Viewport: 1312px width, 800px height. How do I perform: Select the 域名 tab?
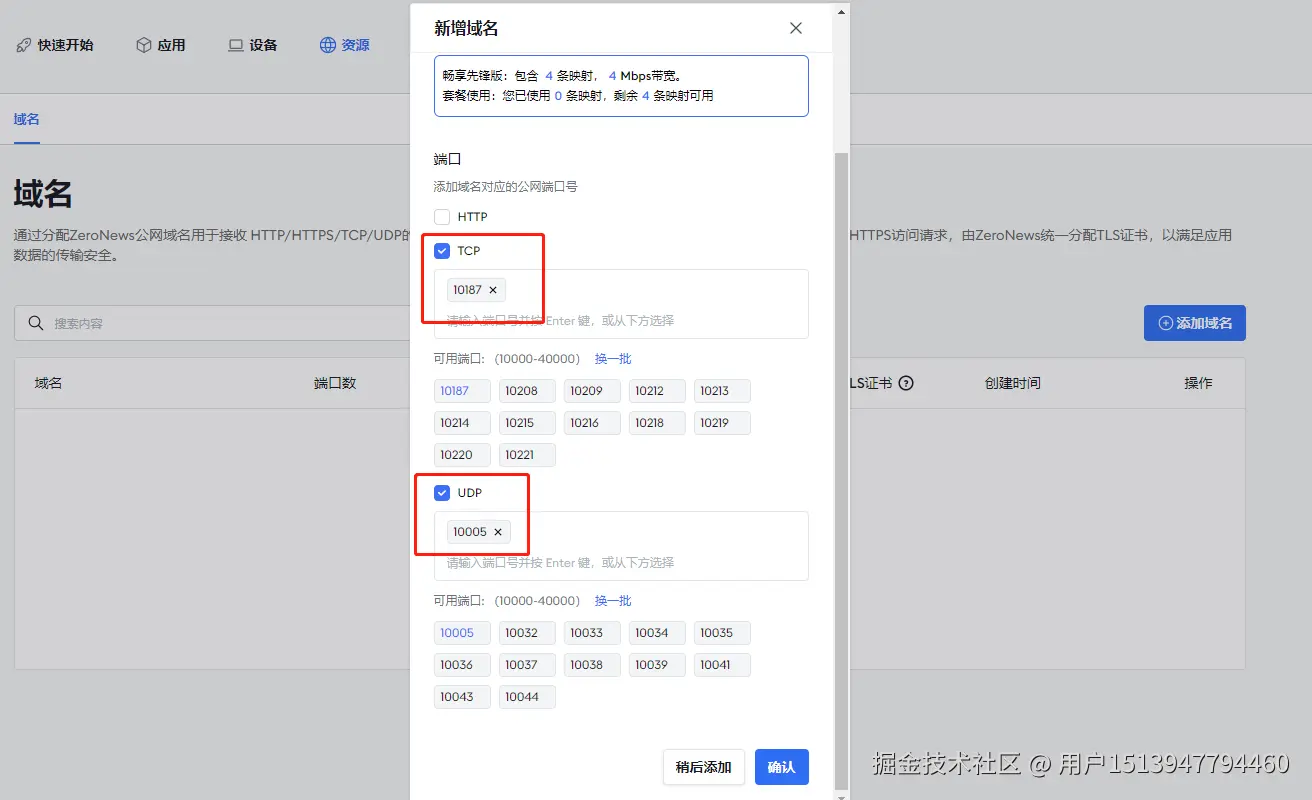(27, 119)
